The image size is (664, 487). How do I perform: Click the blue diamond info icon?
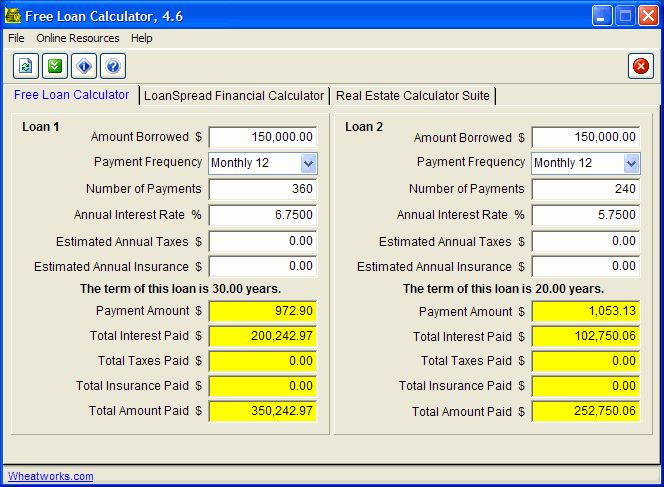[x=84, y=66]
